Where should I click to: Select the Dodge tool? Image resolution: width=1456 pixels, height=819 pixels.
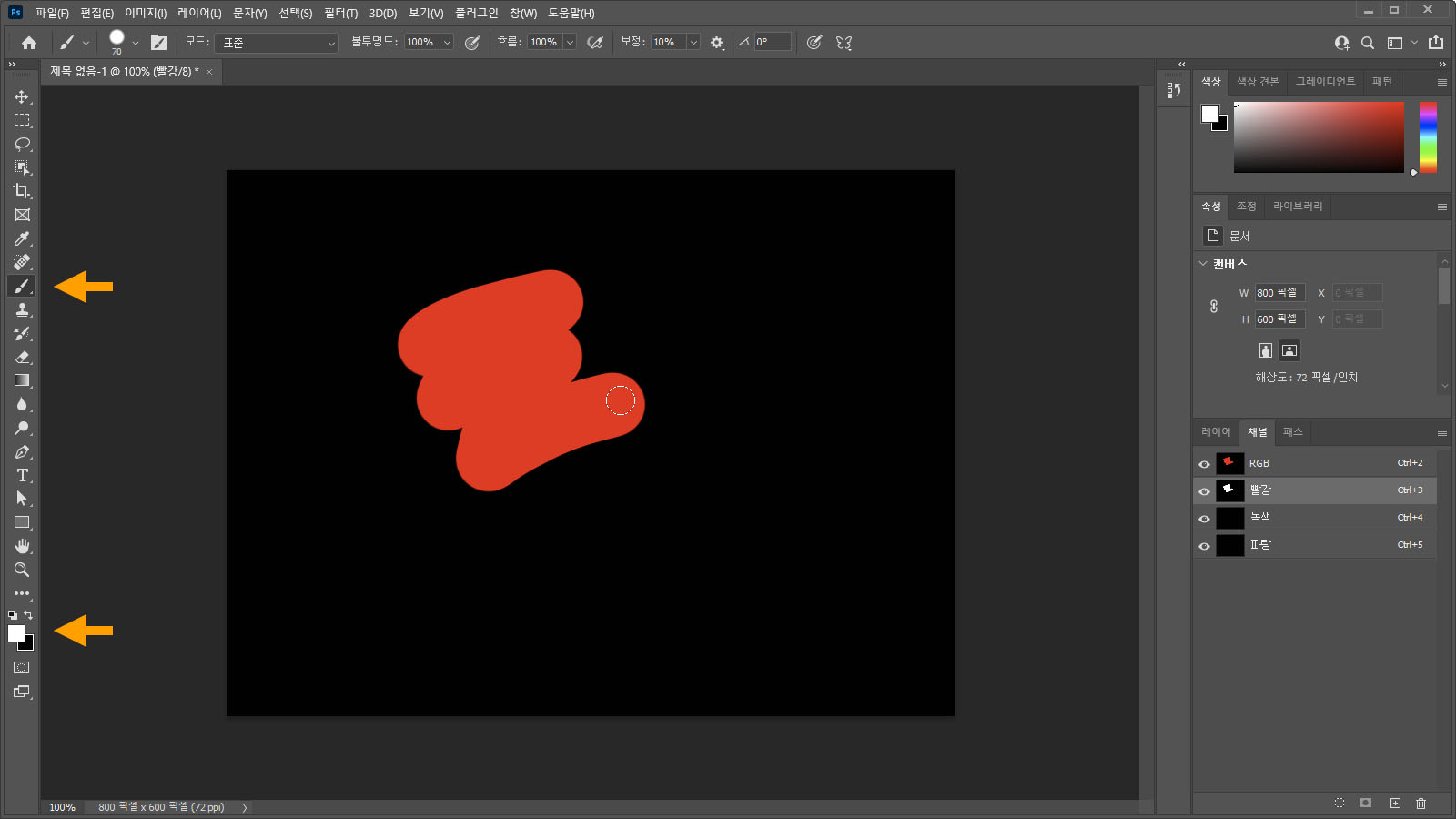pos(22,428)
